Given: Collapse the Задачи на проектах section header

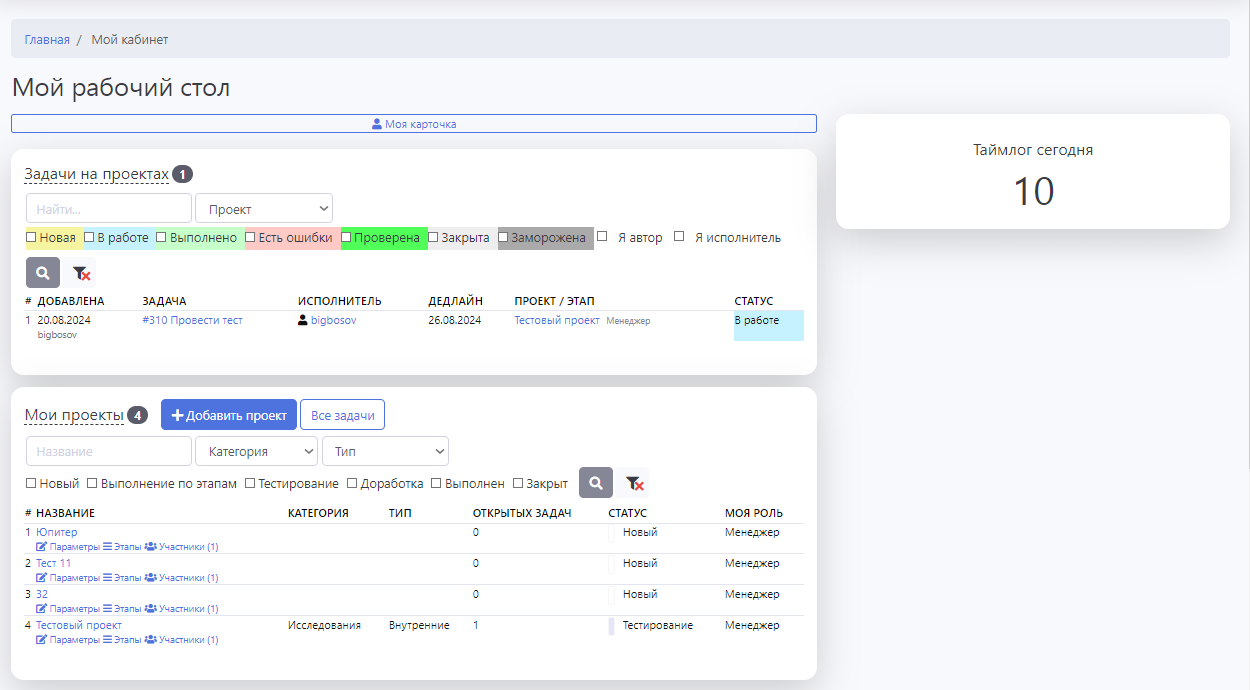Looking at the screenshot, I should coord(96,175).
